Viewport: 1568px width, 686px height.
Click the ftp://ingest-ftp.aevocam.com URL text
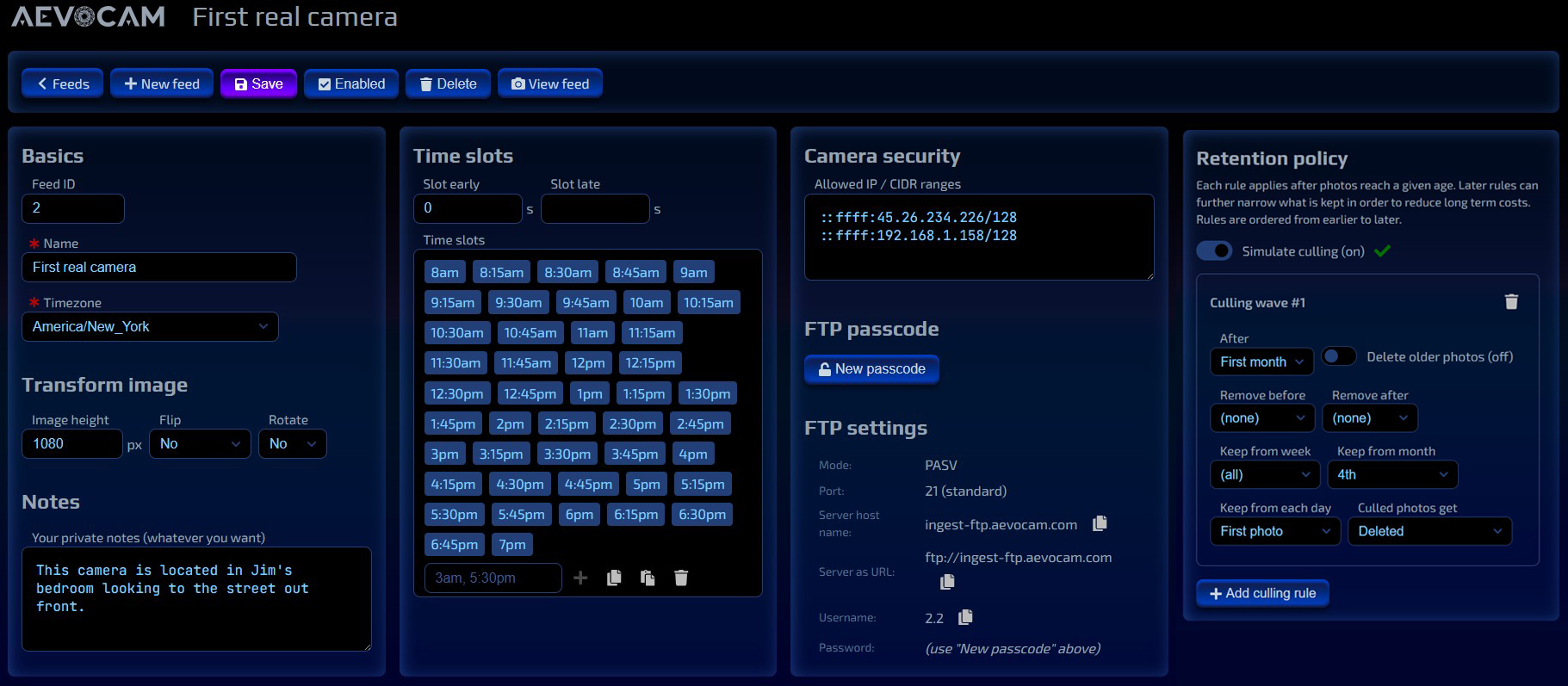tap(1018, 557)
